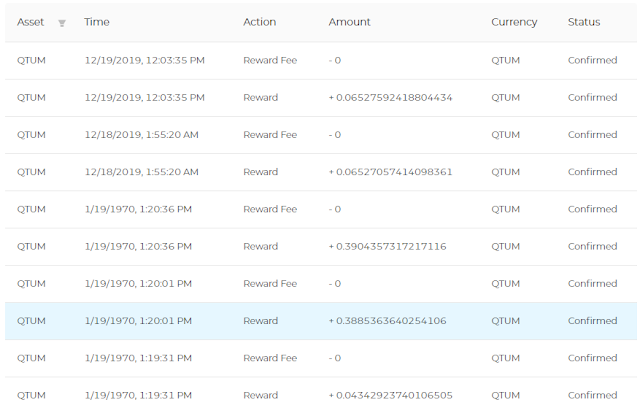The image size is (640, 408).
Task: Click the Currency column header
Action: click(x=514, y=22)
